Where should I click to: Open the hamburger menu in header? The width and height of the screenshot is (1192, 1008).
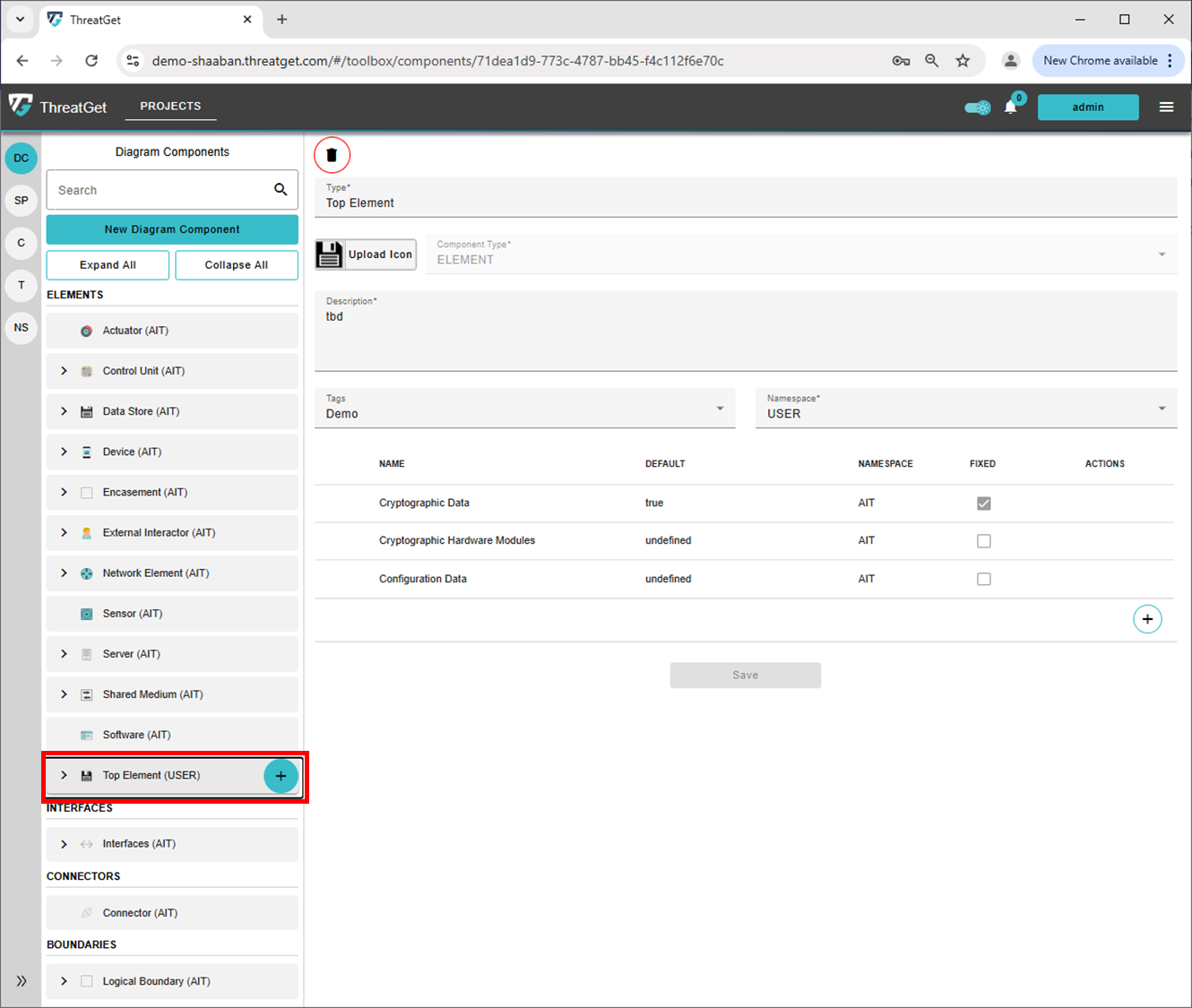click(x=1166, y=108)
